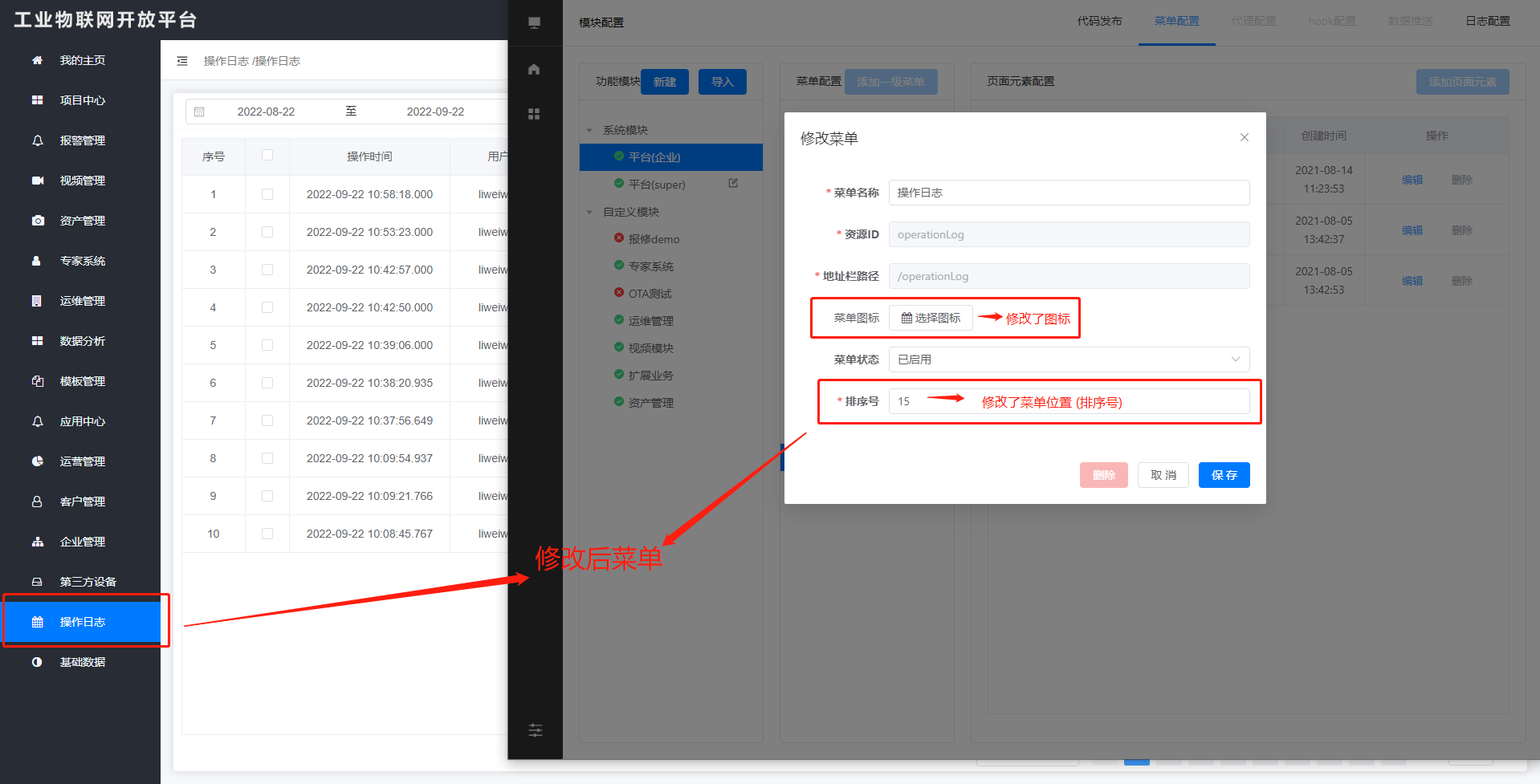The image size is (1540, 784).
Task: Open the 菜单状态 dropdown
Action: [x=1068, y=360]
